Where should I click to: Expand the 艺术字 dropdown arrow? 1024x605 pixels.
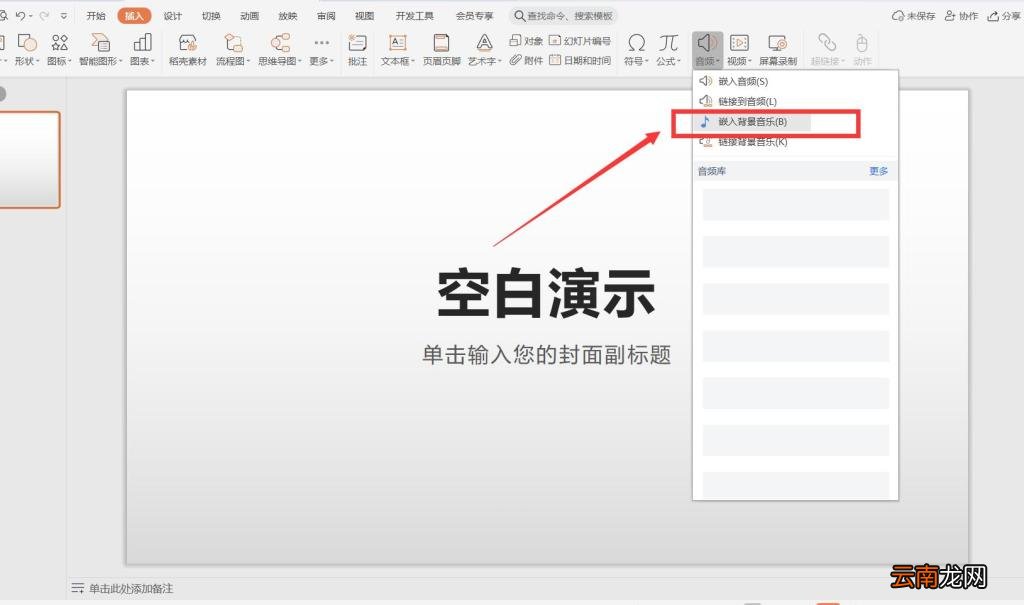click(500, 61)
